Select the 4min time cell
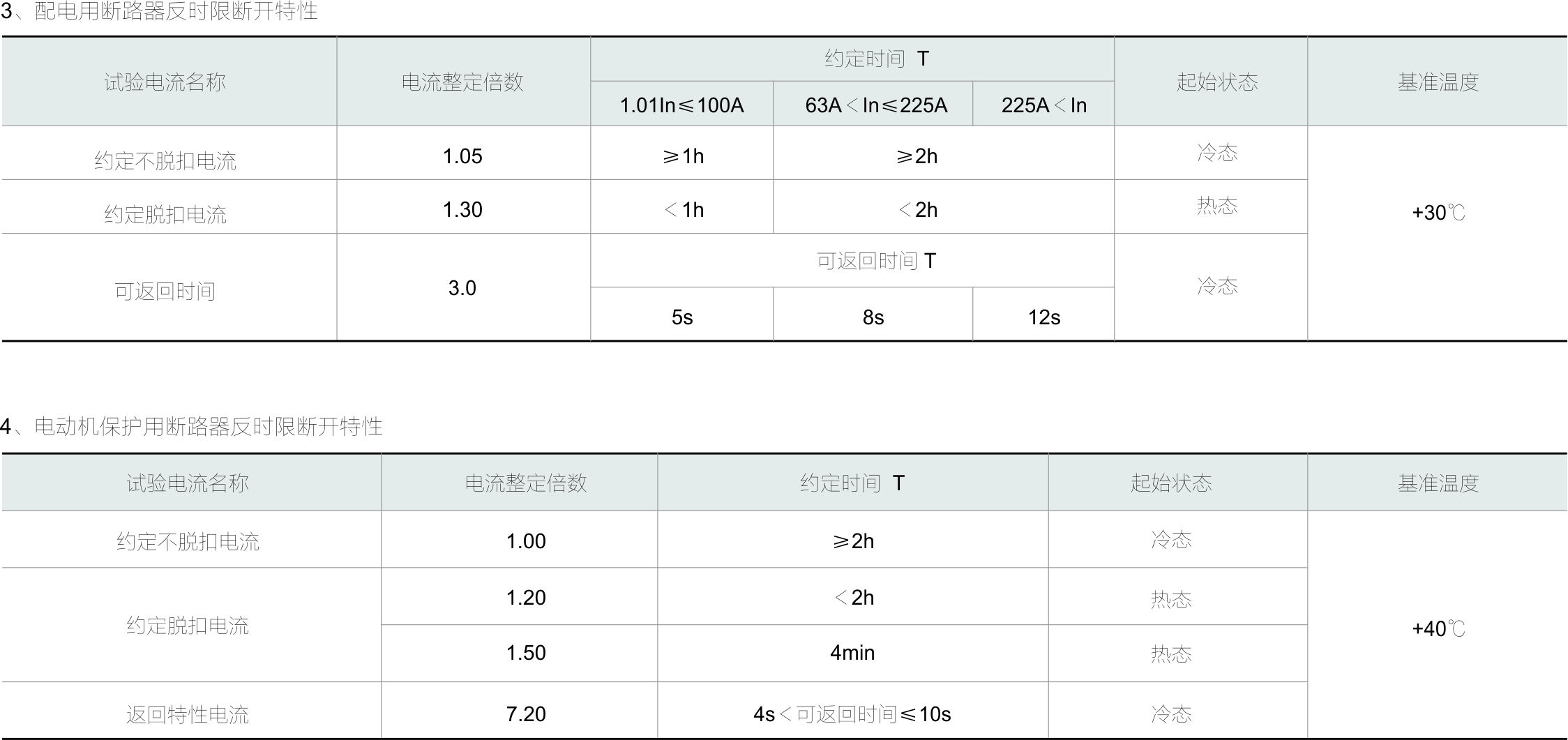This screenshot has height=740, width=1568. tap(852, 653)
